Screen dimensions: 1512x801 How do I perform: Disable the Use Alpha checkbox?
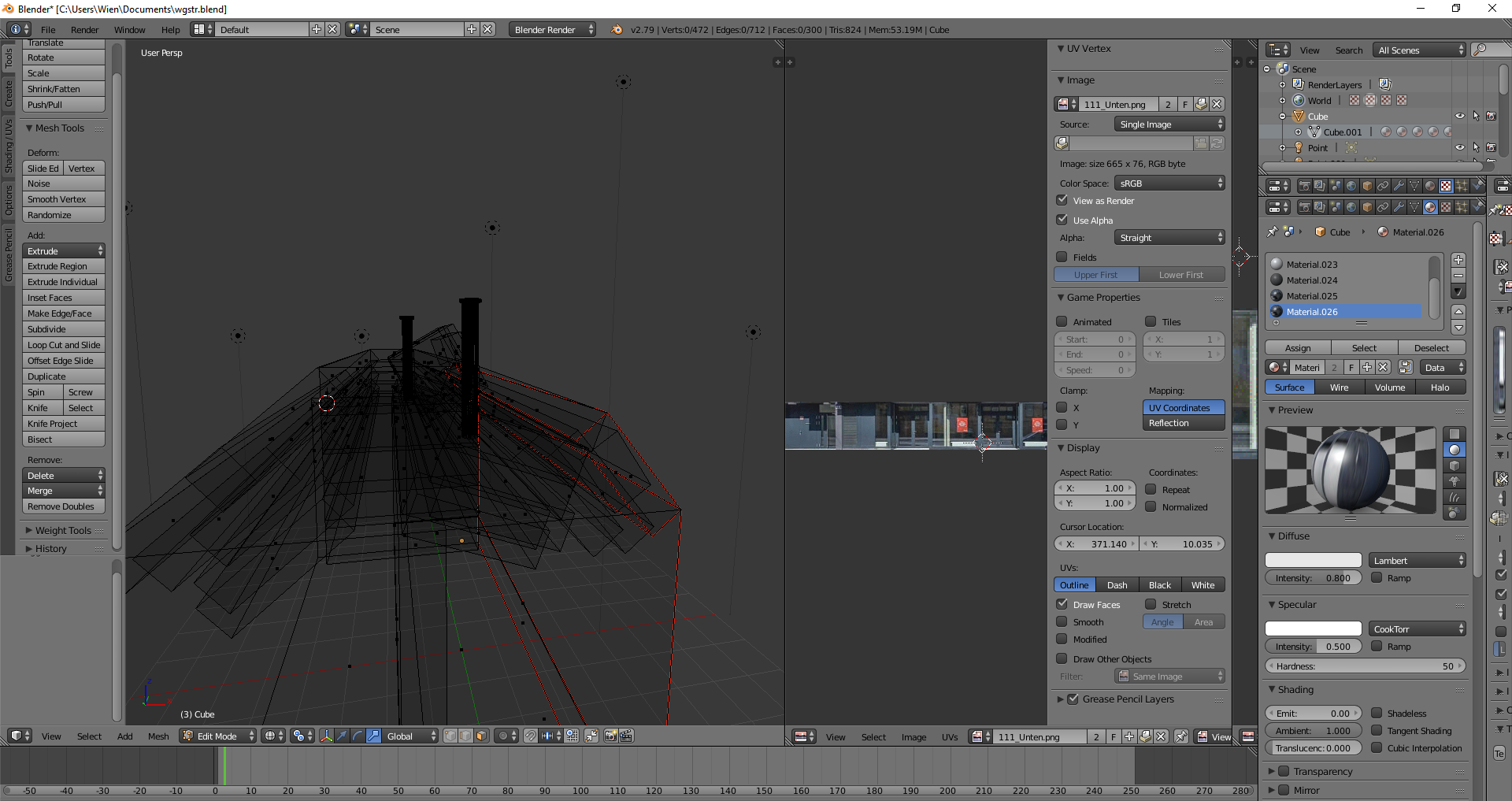[x=1062, y=220]
